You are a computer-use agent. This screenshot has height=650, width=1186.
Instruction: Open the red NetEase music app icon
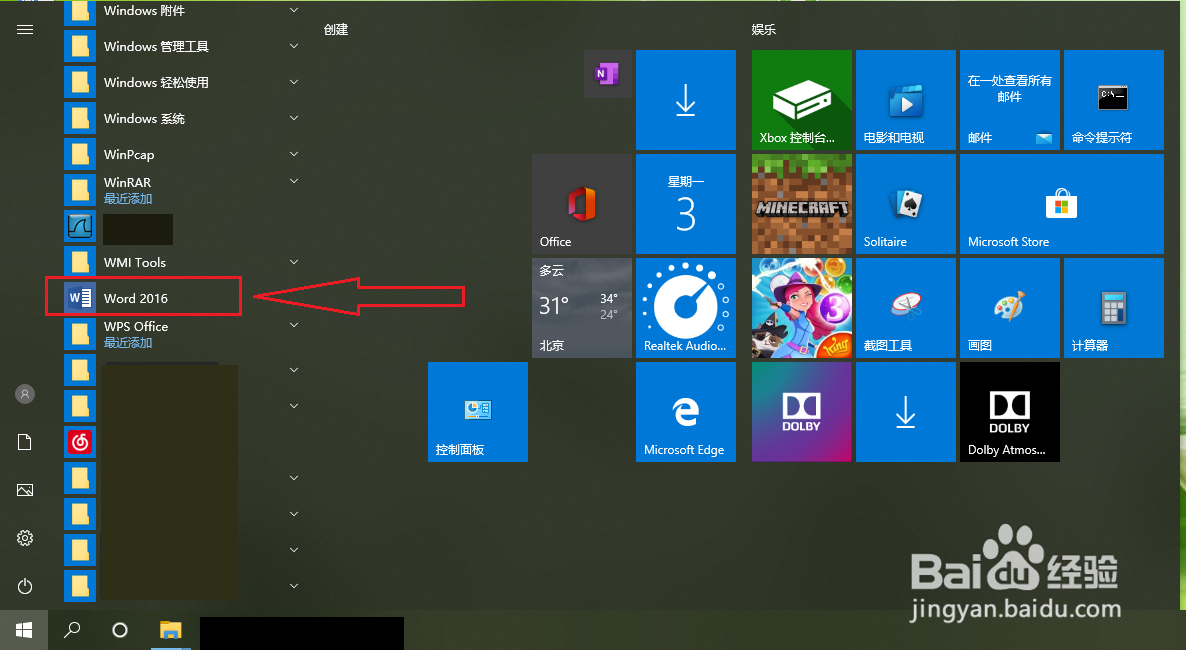click(x=80, y=442)
